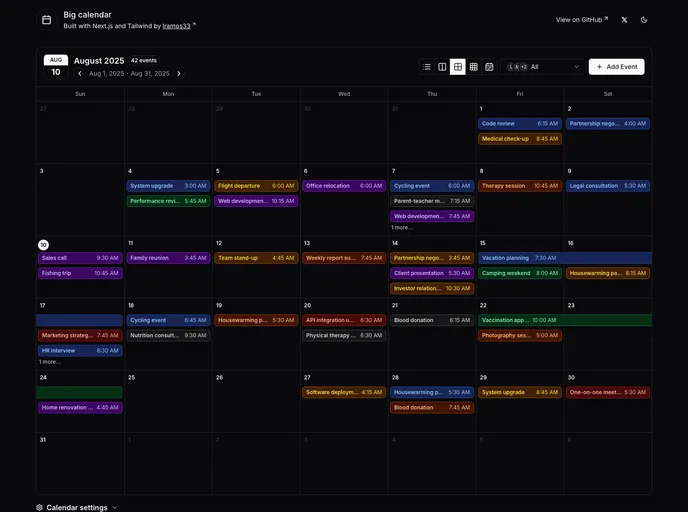
Task: Show 1 more events on Aug 7
Action: pos(402,228)
